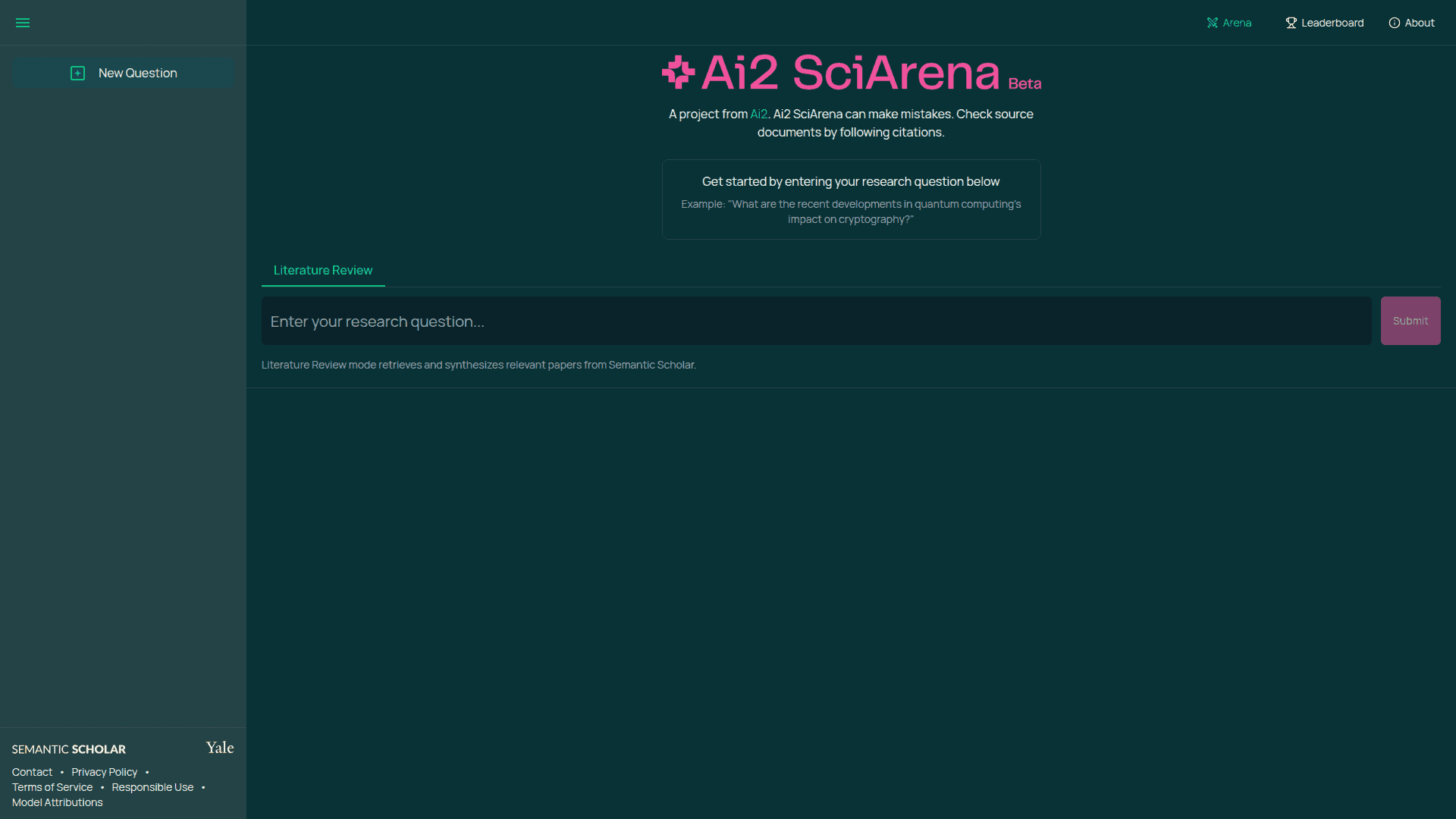Open the Leaderboard page
This screenshot has height=819, width=1456.
1324,23
